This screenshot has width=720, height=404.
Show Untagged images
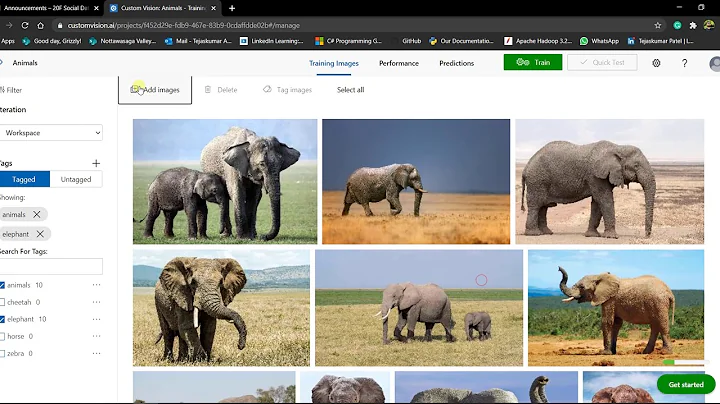pyautogui.click(x=76, y=179)
